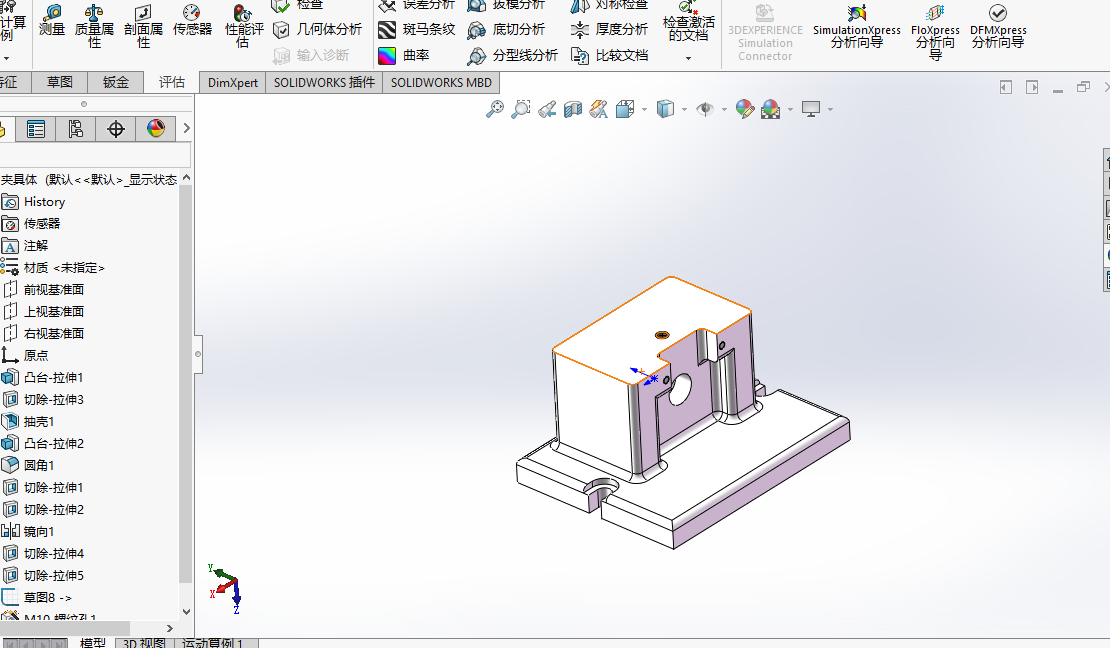The width and height of the screenshot is (1110, 648).
Task: Open the Display Style dropdown arrow
Action: pos(684,110)
